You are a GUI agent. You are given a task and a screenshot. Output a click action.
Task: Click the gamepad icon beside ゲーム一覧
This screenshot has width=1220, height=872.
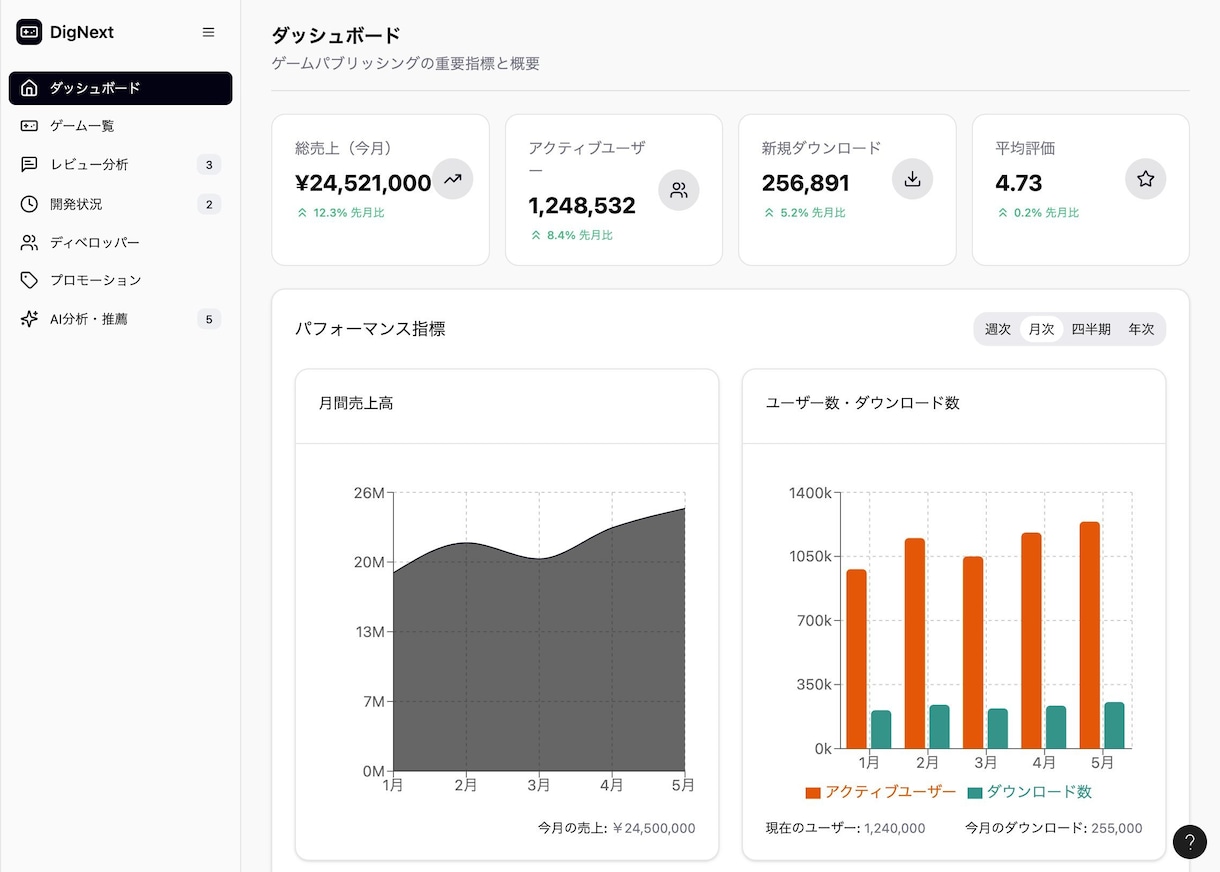(29, 126)
